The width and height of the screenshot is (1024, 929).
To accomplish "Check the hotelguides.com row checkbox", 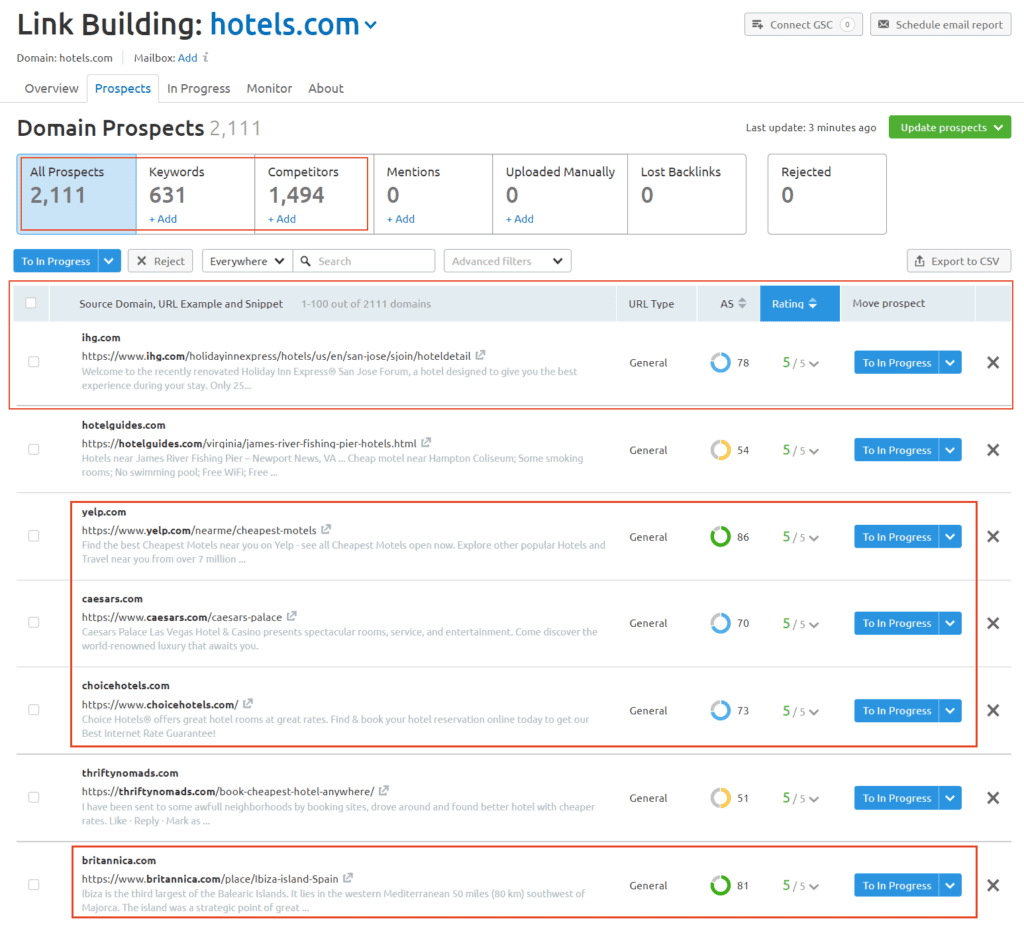I will coord(33,449).
